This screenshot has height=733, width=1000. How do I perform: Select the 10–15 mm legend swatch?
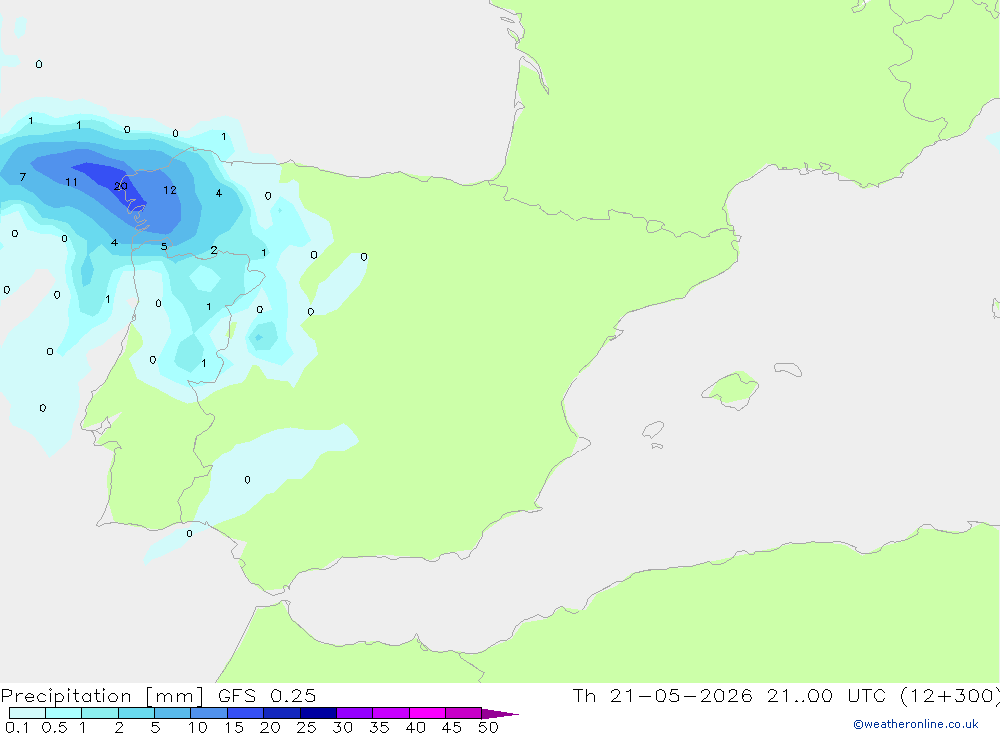click(209, 713)
